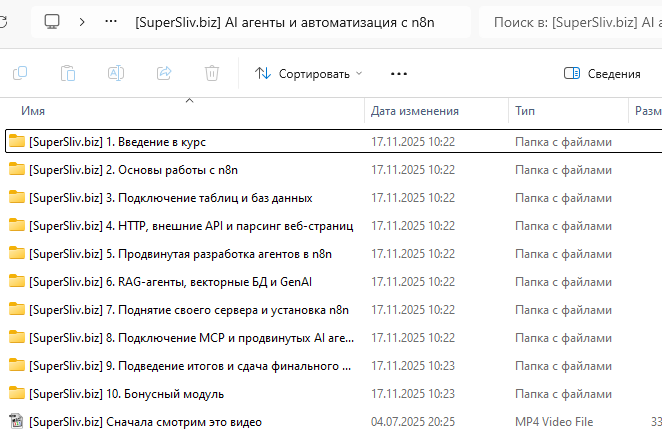The image size is (662, 444).
Task: Click folder icon of "5. Продвинутая разработка"
Action: [x=17, y=253]
